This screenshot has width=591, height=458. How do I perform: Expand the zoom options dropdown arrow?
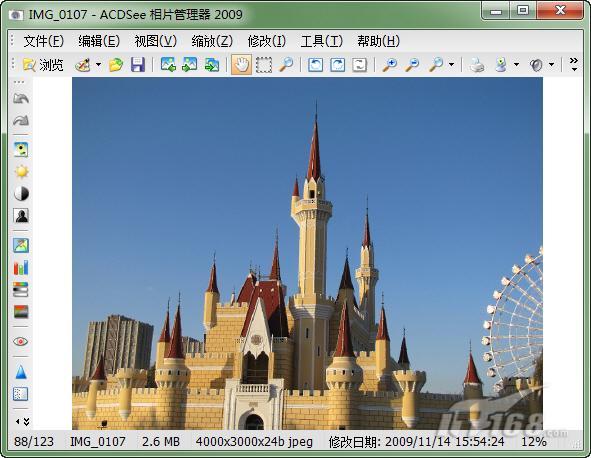click(x=452, y=65)
